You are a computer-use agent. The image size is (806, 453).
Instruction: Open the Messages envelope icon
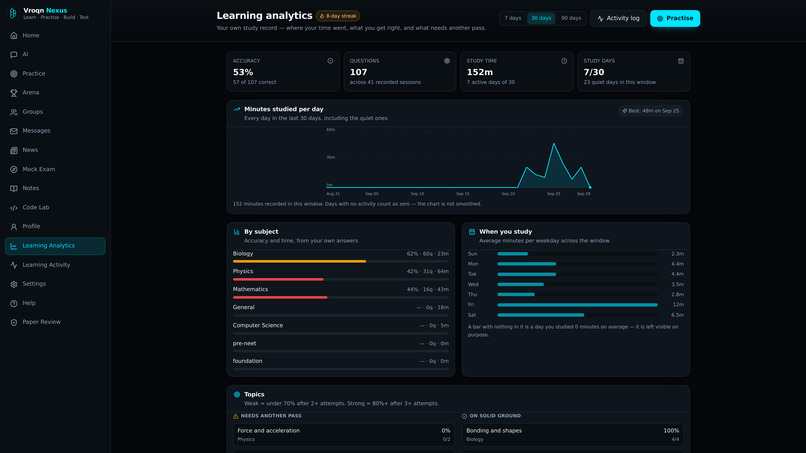14,131
